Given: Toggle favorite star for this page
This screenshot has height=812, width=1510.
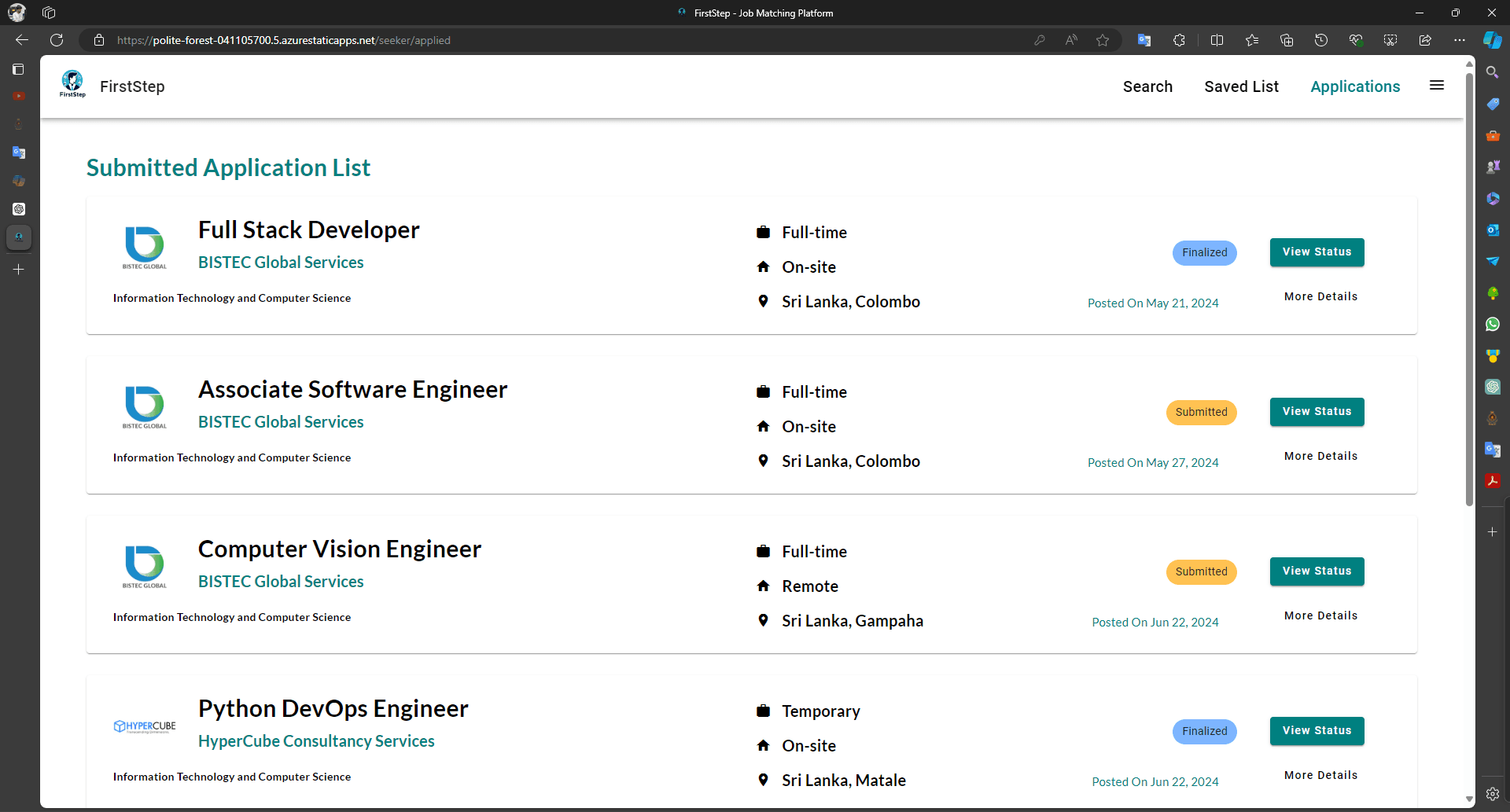Looking at the screenshot, I should pos(1103,40).
